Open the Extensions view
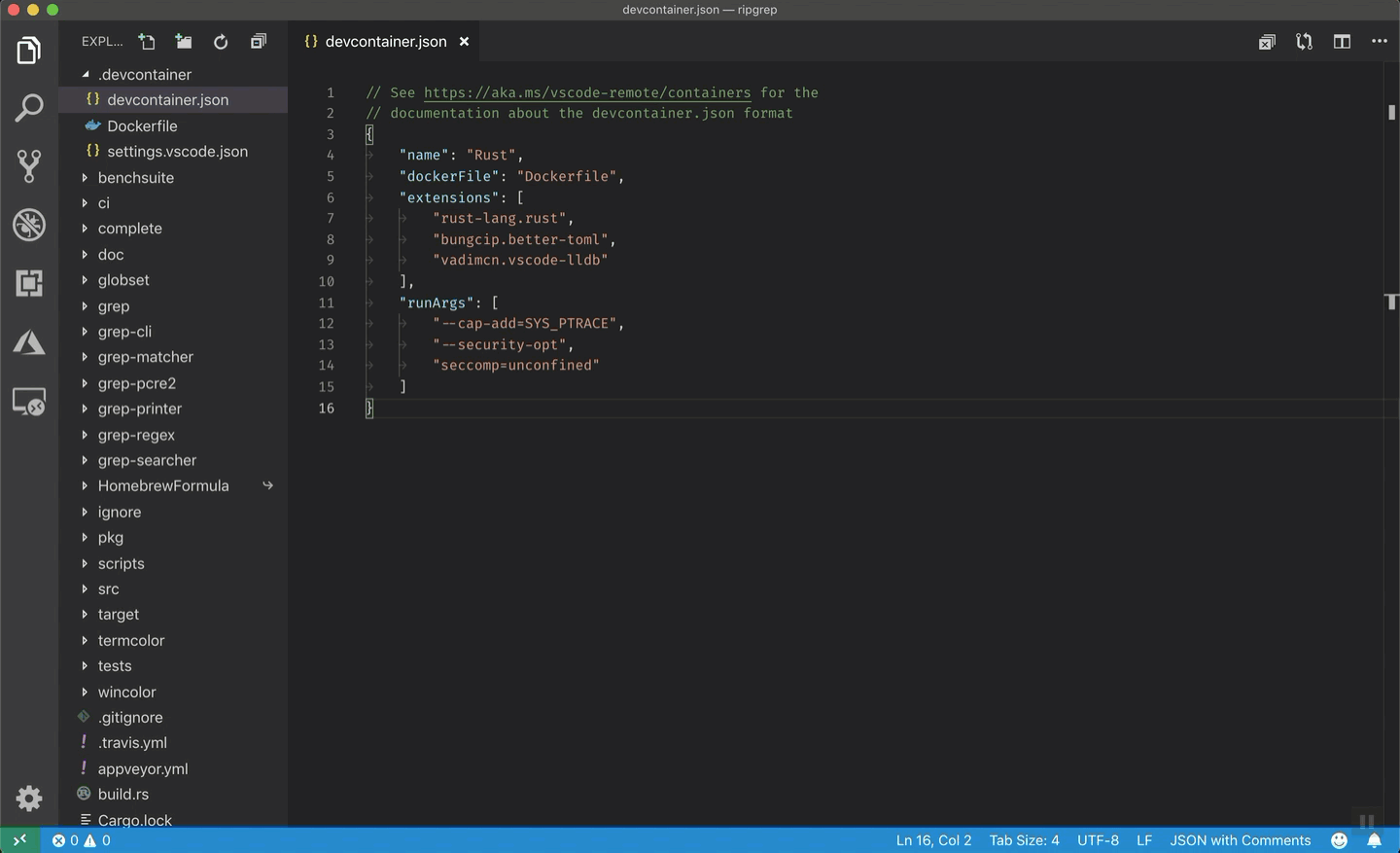This screenshot has height=853, width=1400. coord(29,283)
